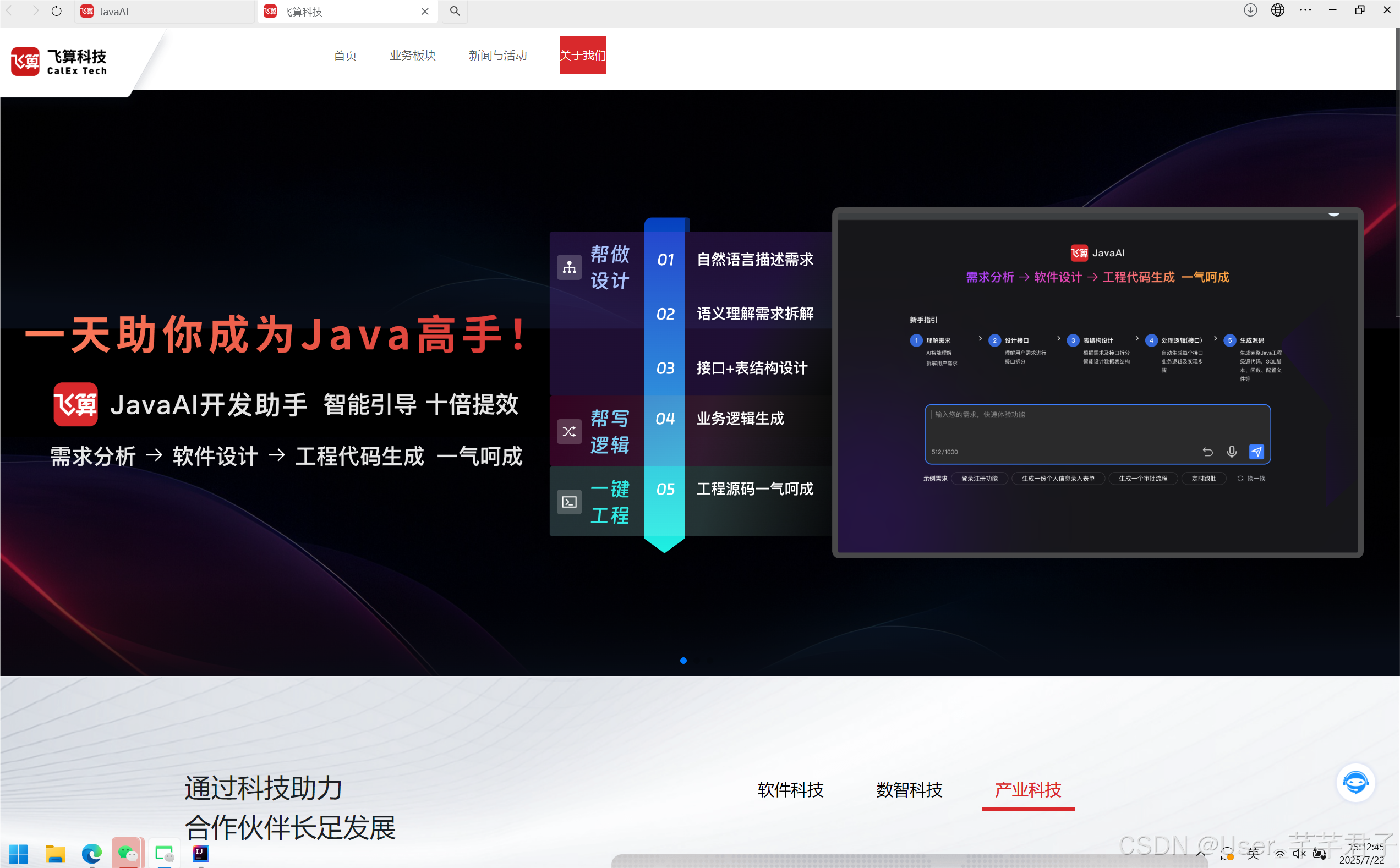Open the browser search magnifier icon

(x=455, y=11)
